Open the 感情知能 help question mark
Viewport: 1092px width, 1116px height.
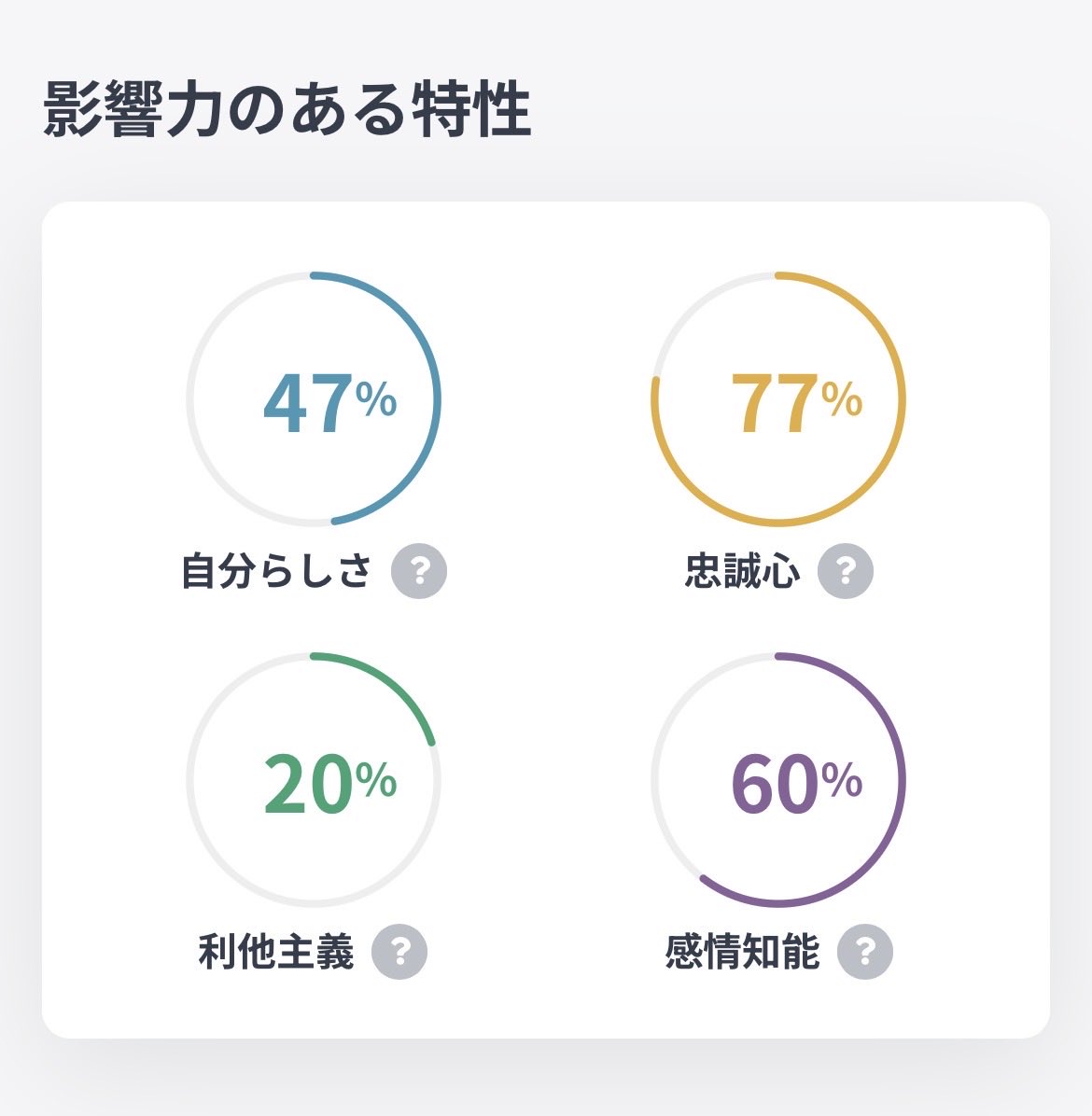pyautogui.click(x=865, y=952)
